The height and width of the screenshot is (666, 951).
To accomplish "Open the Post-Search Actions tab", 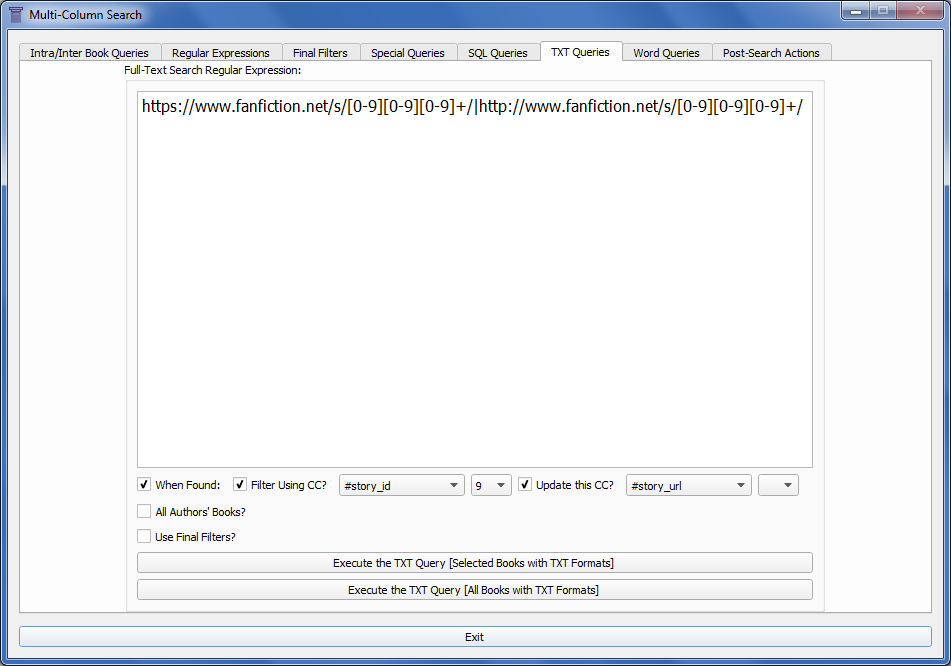I will (x=771, y=53).
